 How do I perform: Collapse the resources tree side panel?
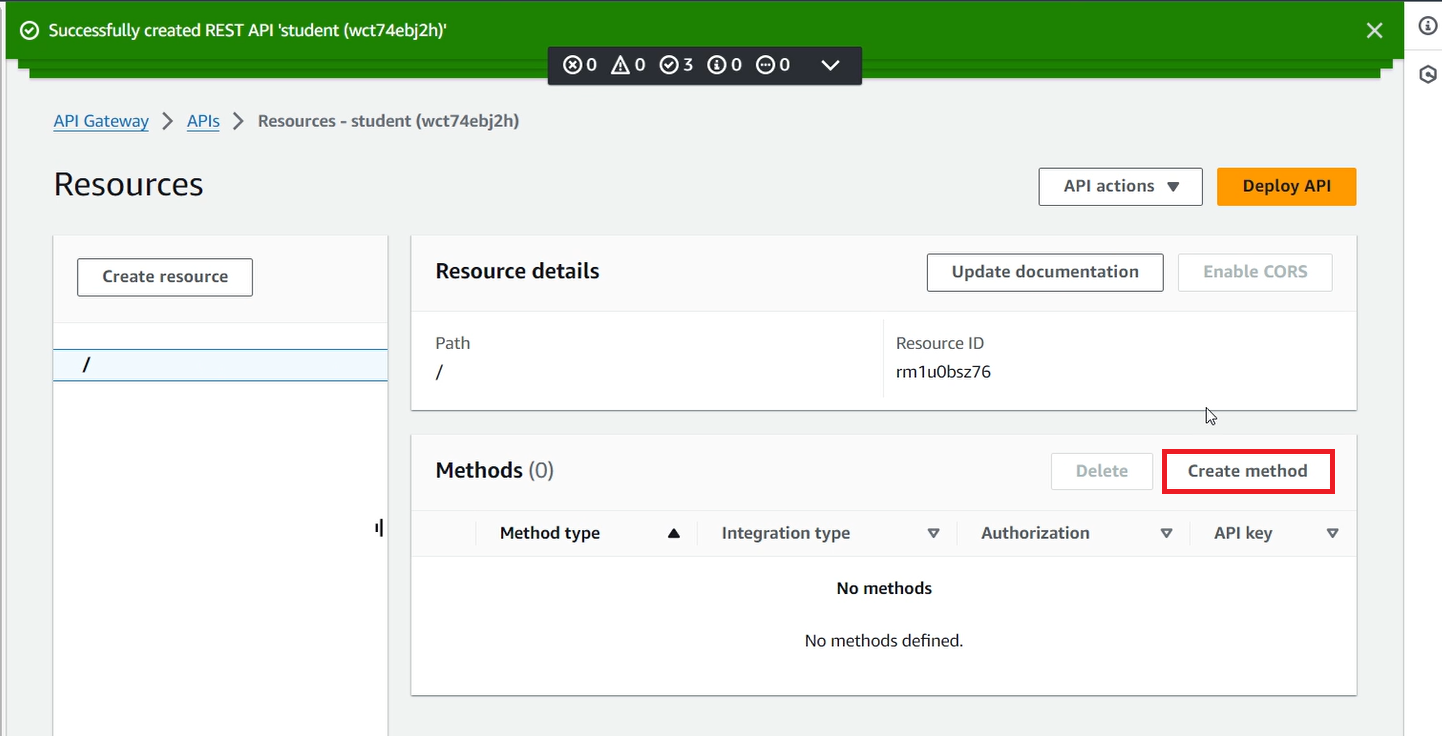pyautogui.click(x=379, y=527)
